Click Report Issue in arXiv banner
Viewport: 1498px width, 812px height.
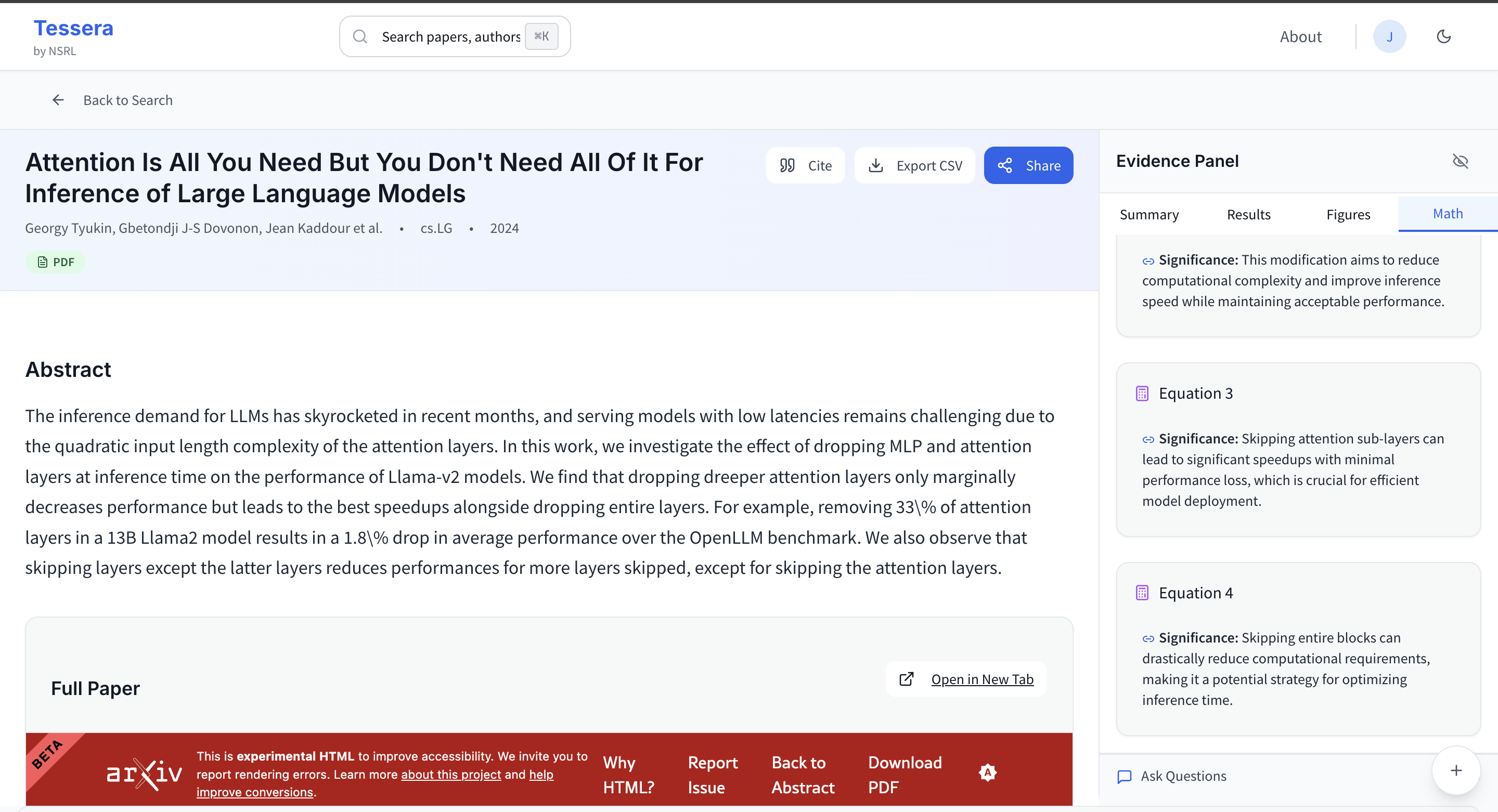click(x=713, y=775)
